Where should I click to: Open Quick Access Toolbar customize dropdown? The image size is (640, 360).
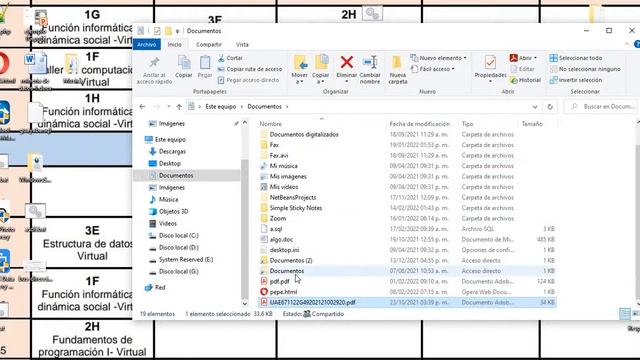click(177, 31)
